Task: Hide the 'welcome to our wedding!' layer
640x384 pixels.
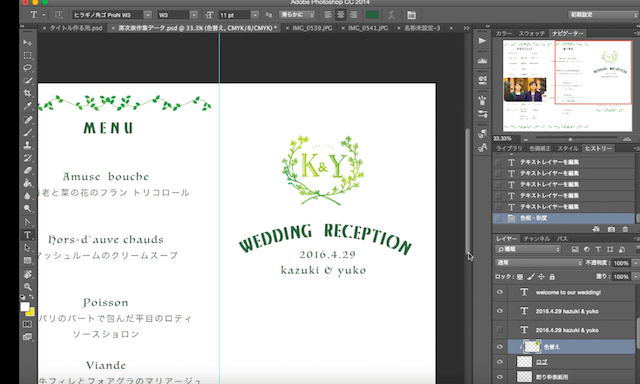Action: point(500,292)
